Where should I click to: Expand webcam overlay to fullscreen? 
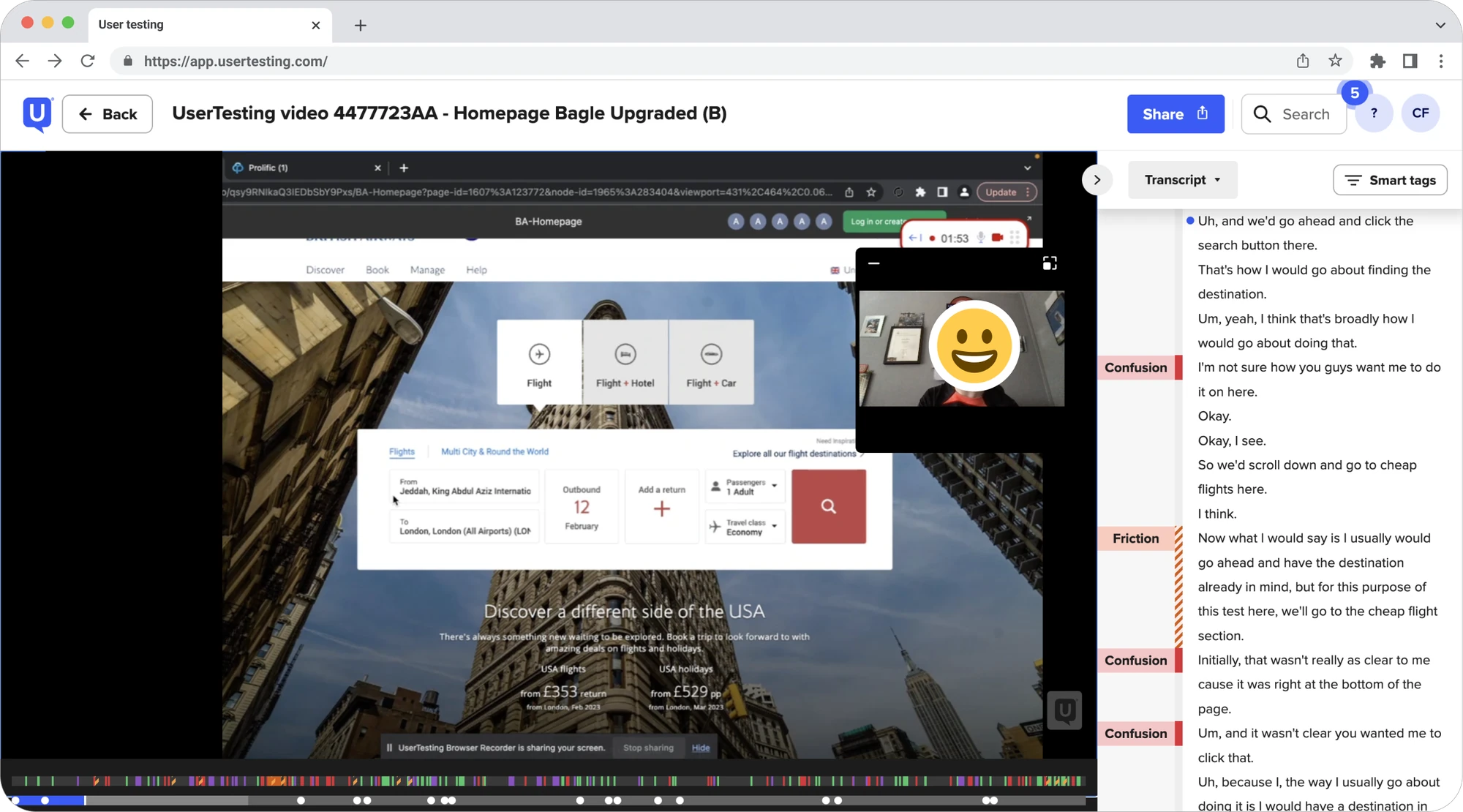[x=1050, y=263]
